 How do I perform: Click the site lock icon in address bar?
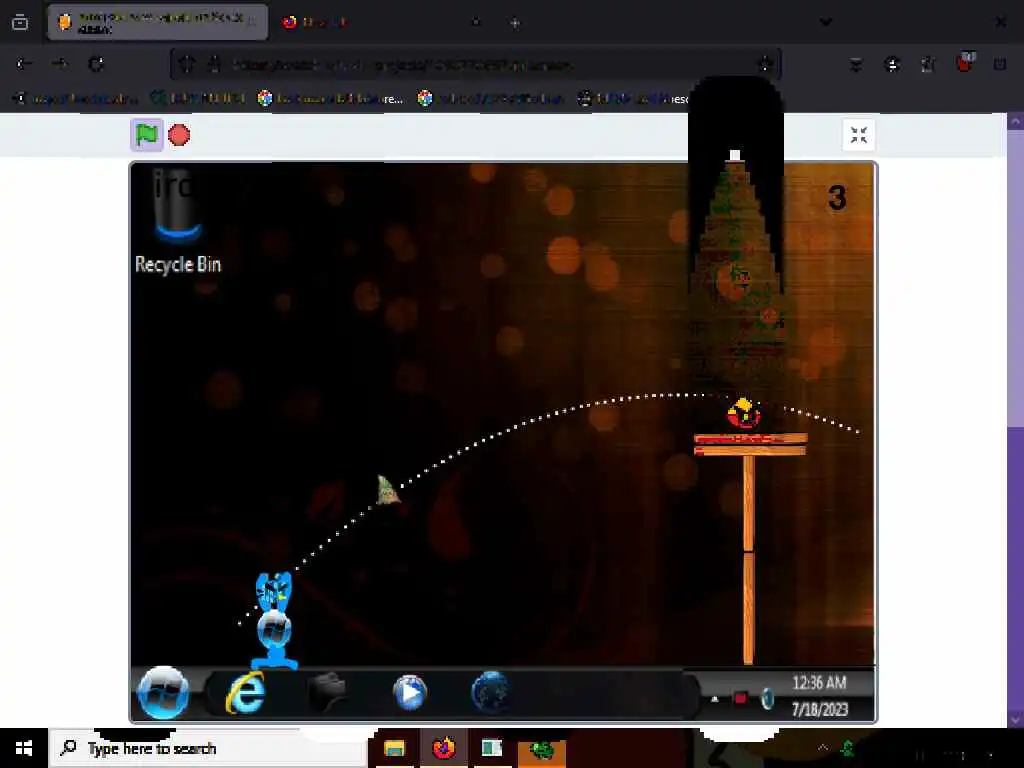point(214,64)
